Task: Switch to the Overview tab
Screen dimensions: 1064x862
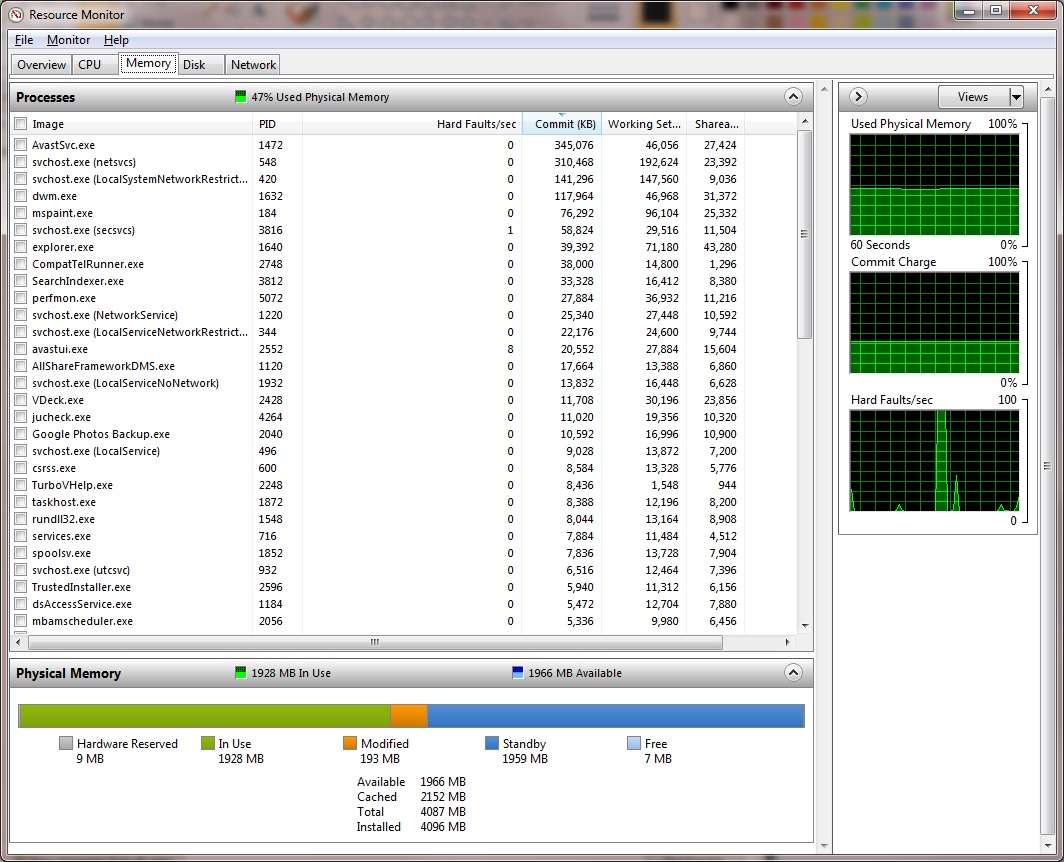Action: click(x=41, y=64)
